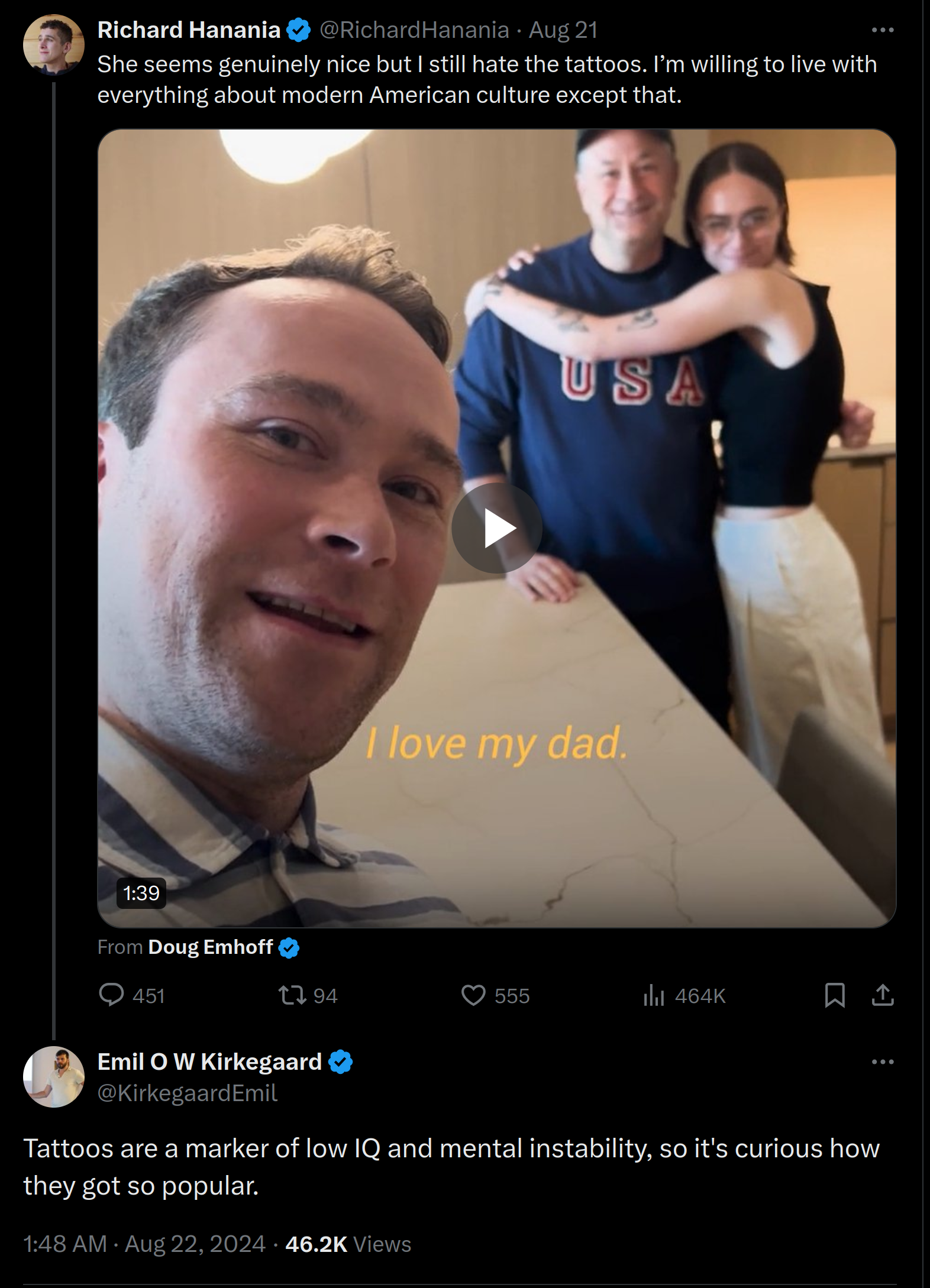Play the embedded video
Screen dimensions: 930x1288
tap(496, 528)
